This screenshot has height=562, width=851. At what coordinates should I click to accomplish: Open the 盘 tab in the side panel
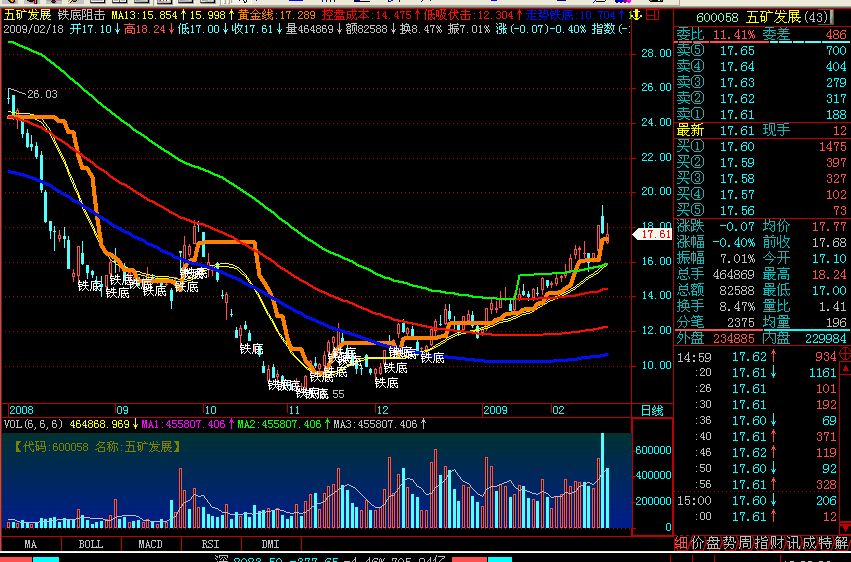click(x=713, y=543)
